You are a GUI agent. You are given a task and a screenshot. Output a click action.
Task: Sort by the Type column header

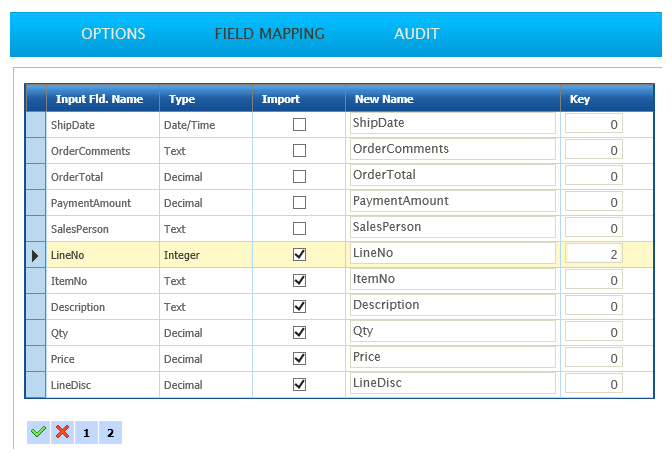tap(182, 99)
